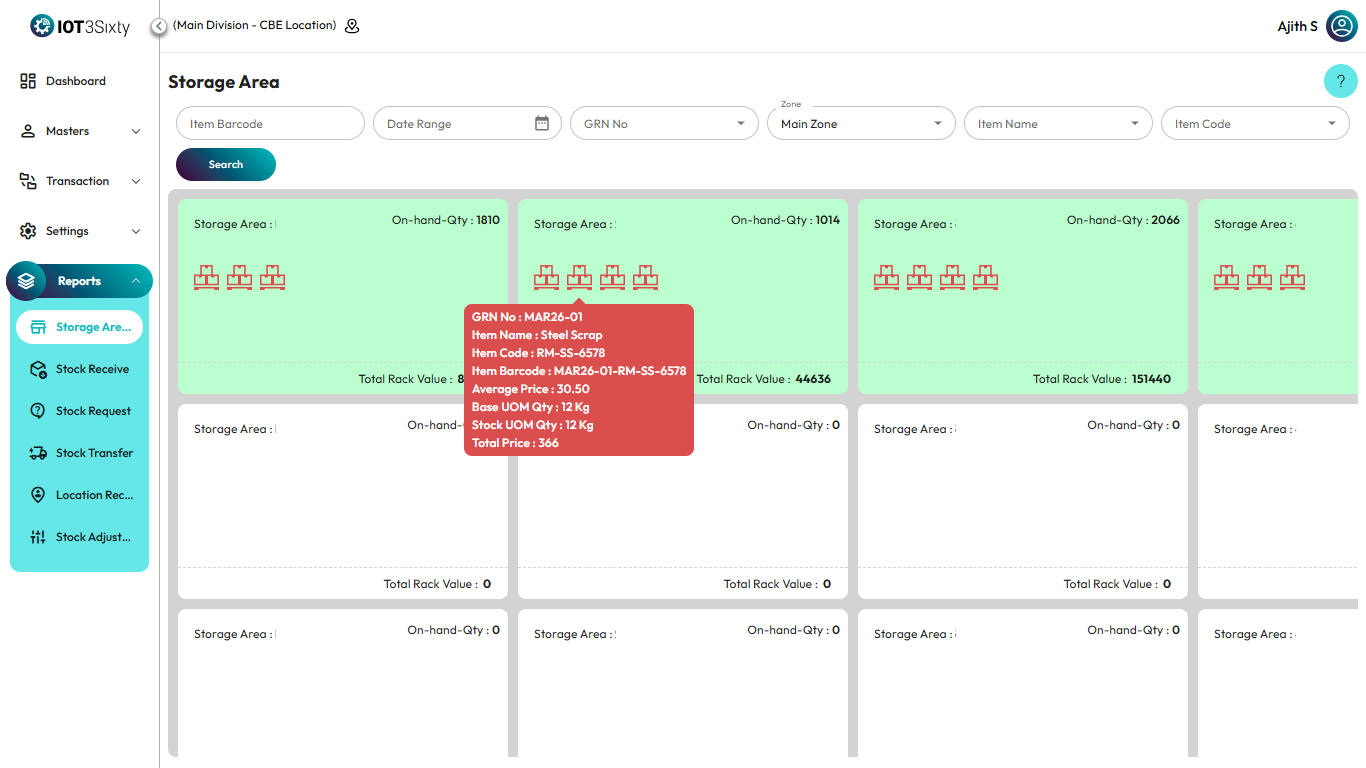Click last pallet icon in 2066 quantity rack

tap(985, 277)
